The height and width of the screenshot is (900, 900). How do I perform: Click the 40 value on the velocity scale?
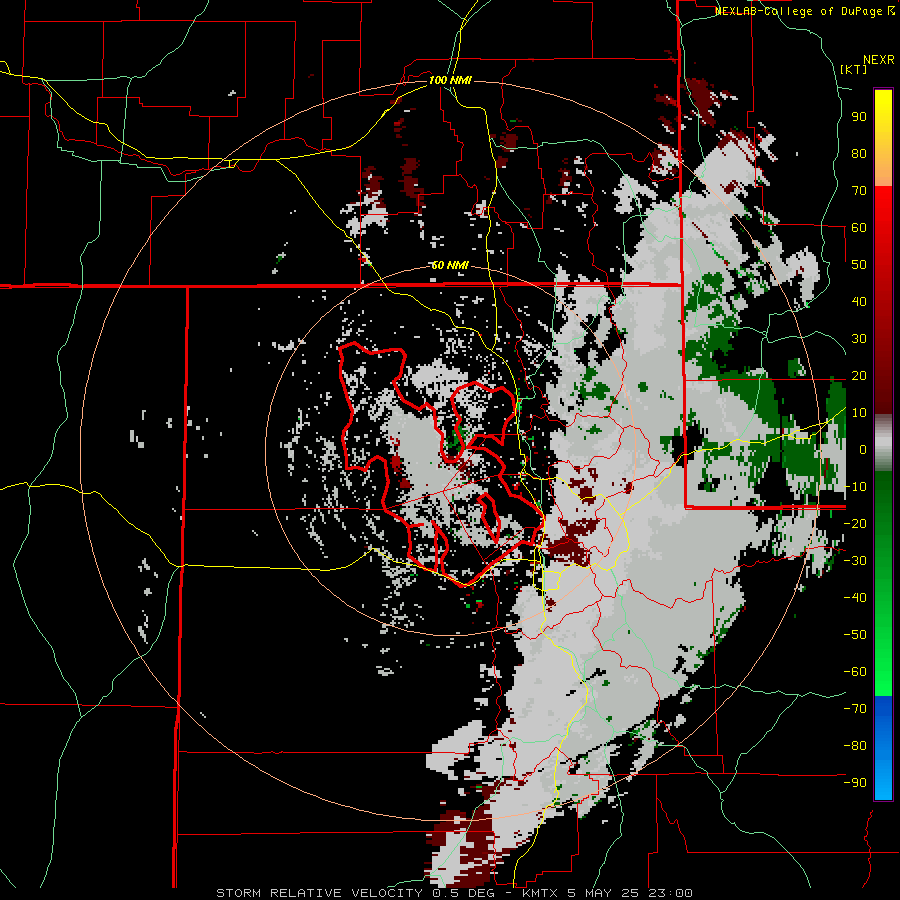tap(859, 301)
